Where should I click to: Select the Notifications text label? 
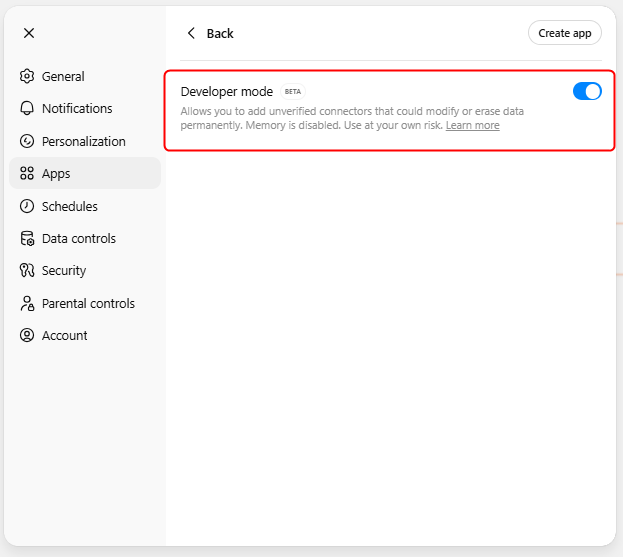click(77, 108)
